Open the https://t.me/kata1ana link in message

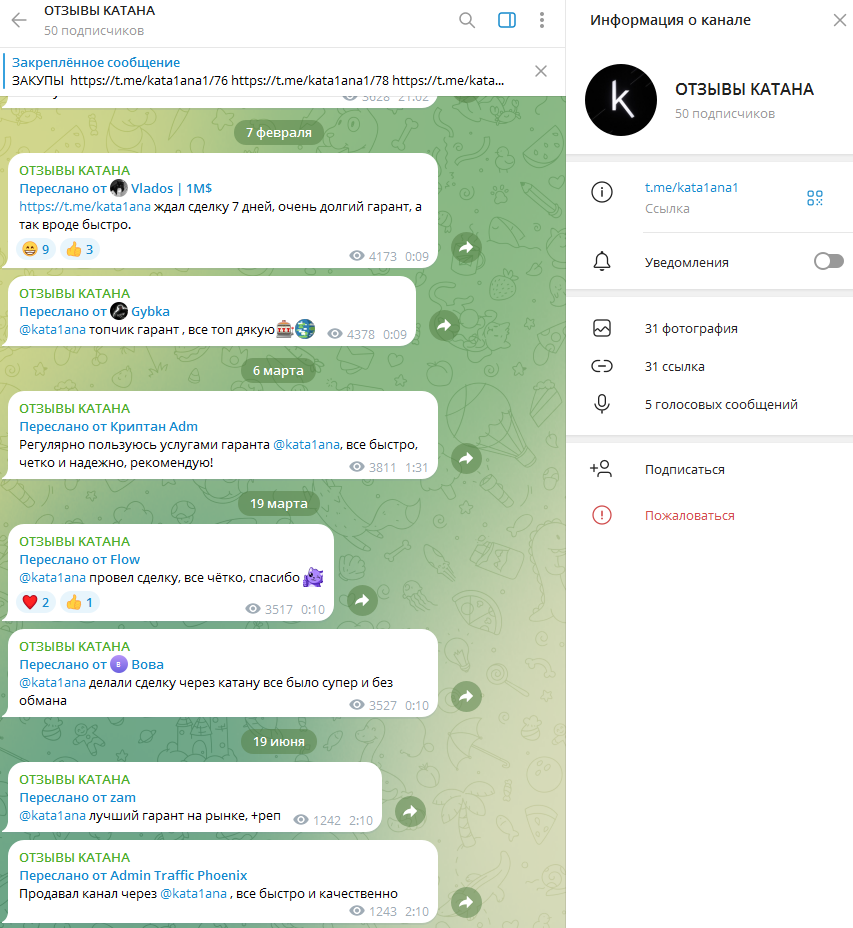coord(85,207)
